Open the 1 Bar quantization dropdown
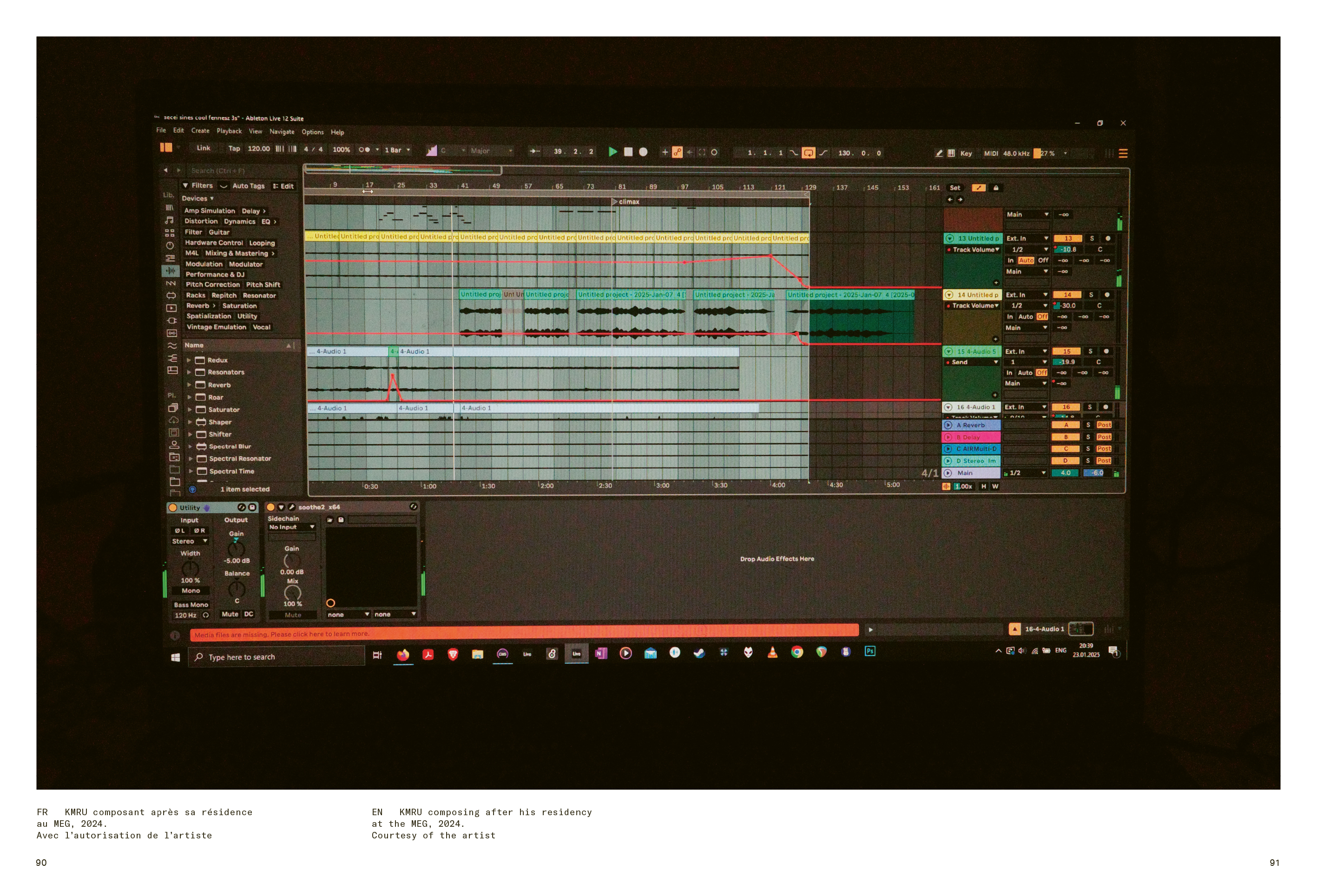The height and width of the screenshot is (896, 1317). coord(397,150)
